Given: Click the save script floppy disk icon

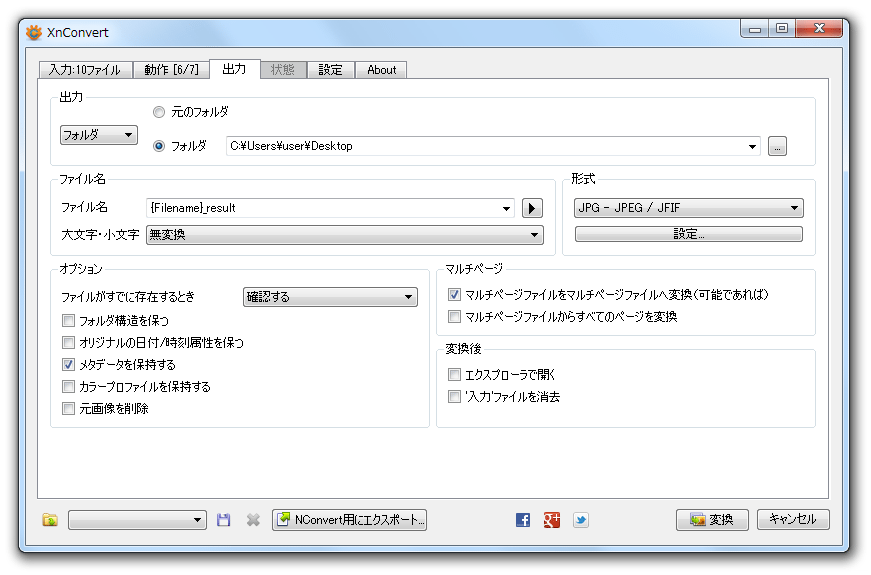Looking at the screenshot, I should click(223, 520).
